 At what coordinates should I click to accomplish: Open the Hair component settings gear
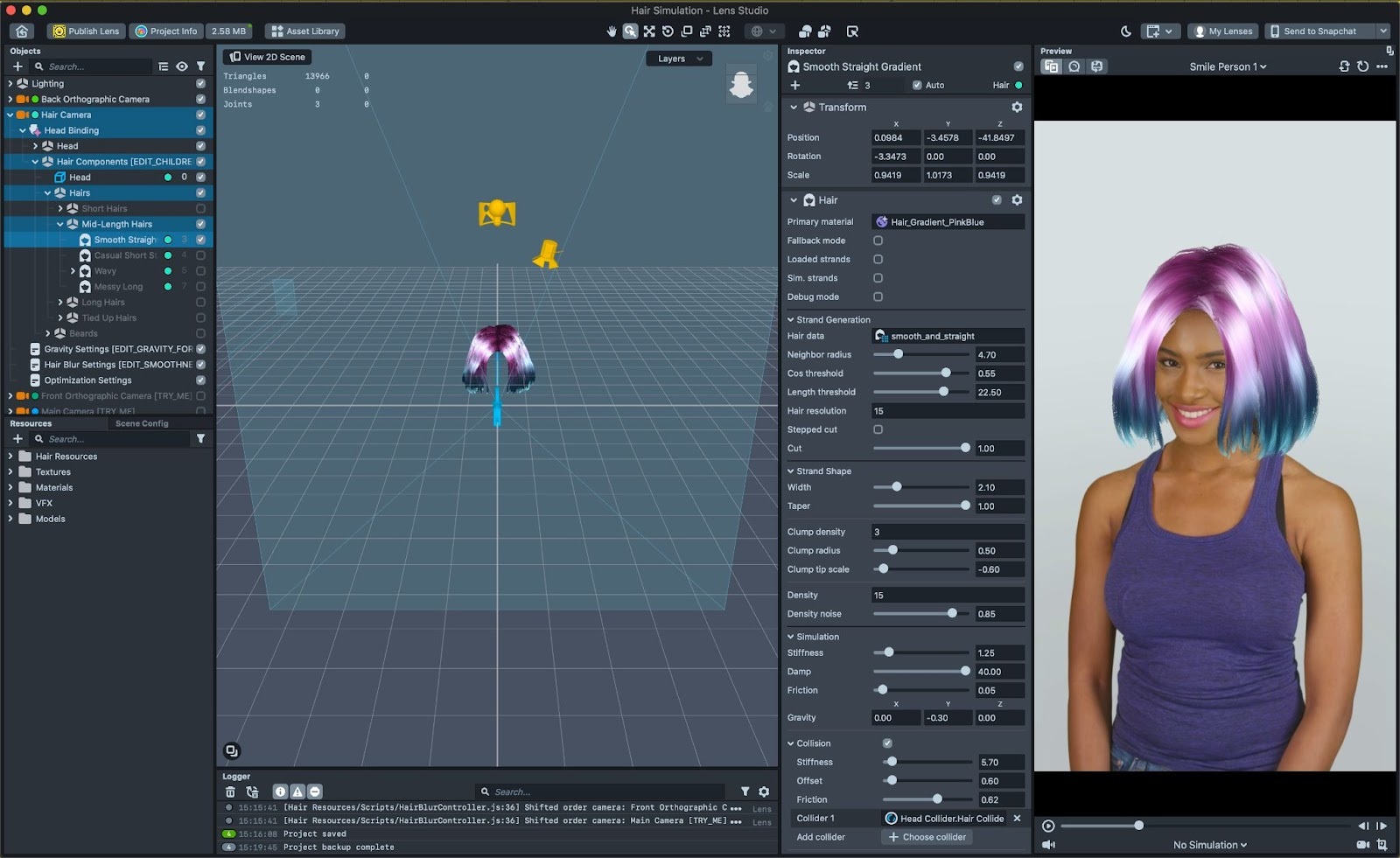[x=1017, y=200]
